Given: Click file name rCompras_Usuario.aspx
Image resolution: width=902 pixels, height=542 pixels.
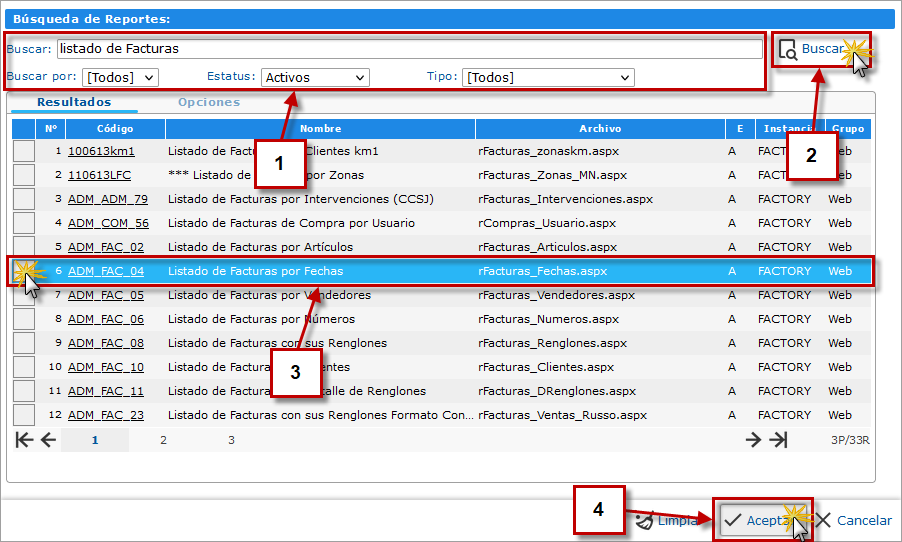Looking at the screenshot, I should (x=547, y=223).
